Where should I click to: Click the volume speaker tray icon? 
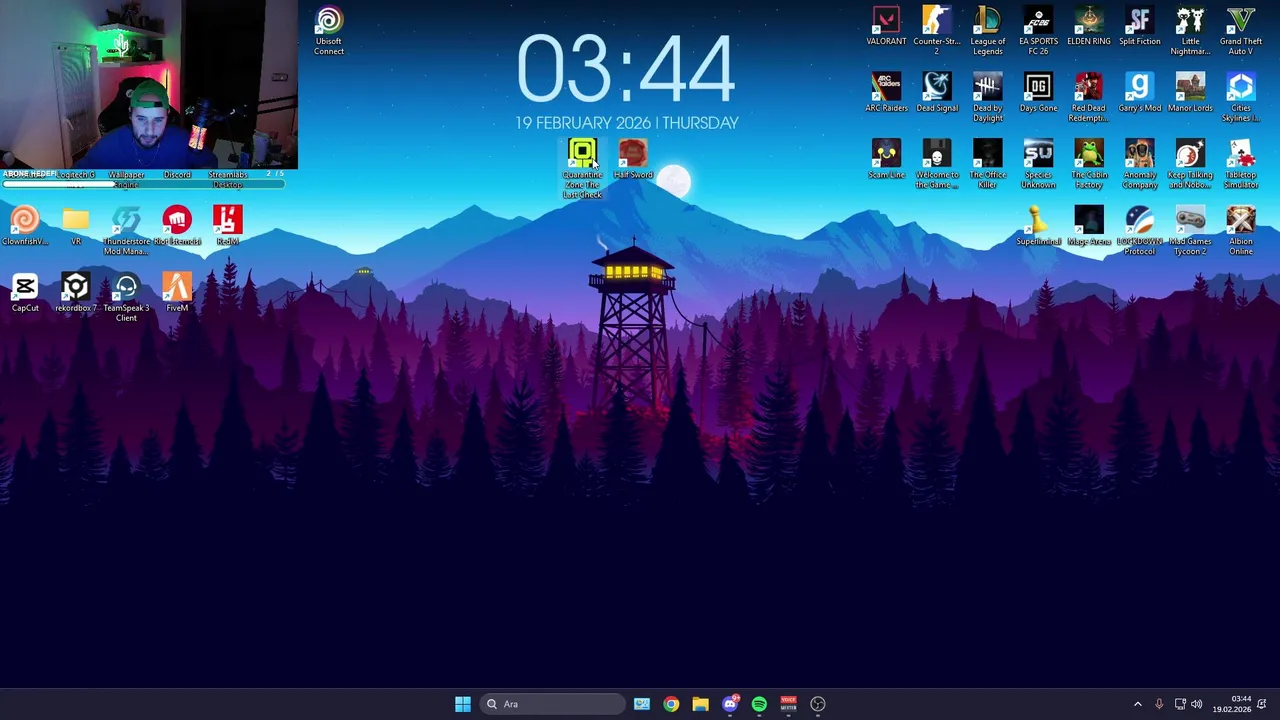pyautogui.click(x=1196, y=704)
